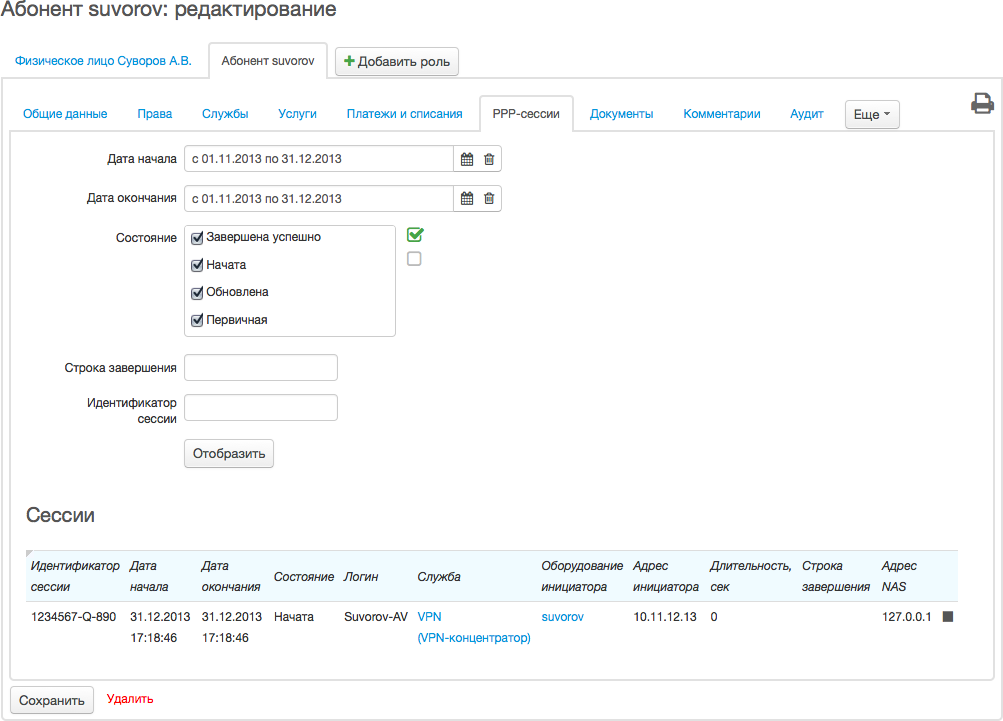Viewport: 1003px width, 721px height.
Task: Switch to Платежи и списания tab
Action: pos(404,114)
